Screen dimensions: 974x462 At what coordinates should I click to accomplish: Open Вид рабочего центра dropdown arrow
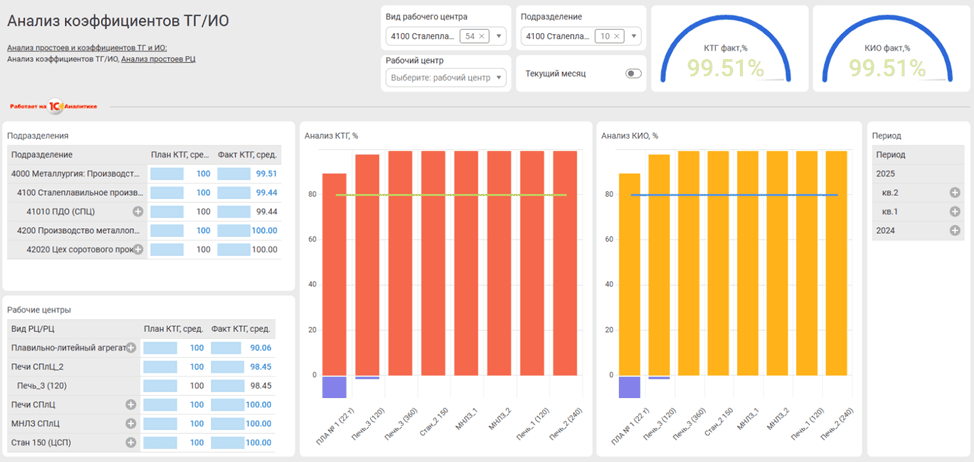point(498,37)
